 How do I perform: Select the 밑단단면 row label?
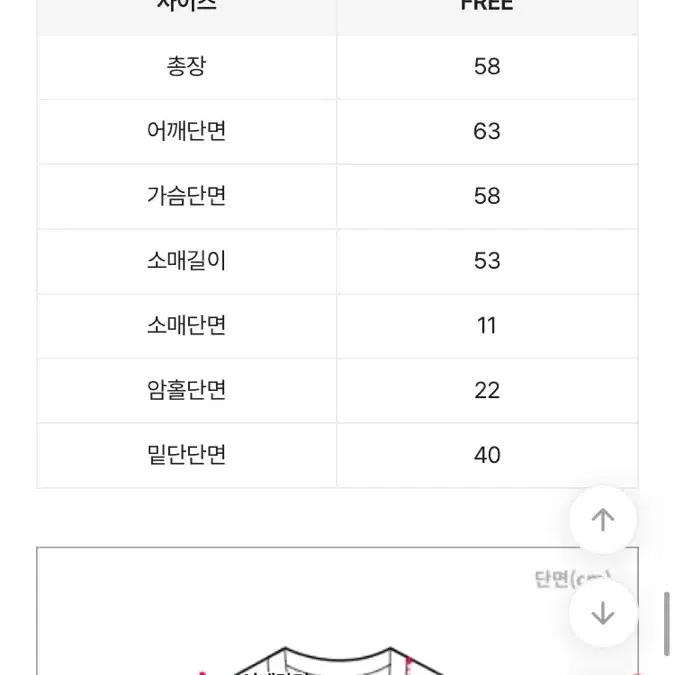coord(186,455)
